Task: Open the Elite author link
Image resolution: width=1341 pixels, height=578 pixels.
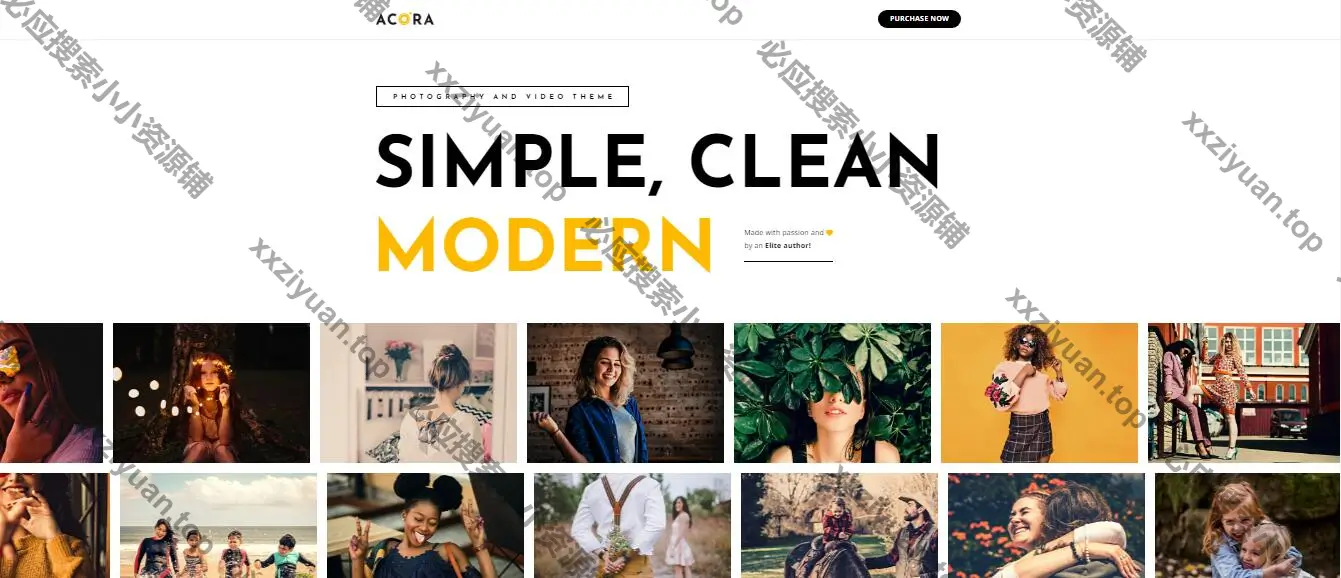Action: 788,245
